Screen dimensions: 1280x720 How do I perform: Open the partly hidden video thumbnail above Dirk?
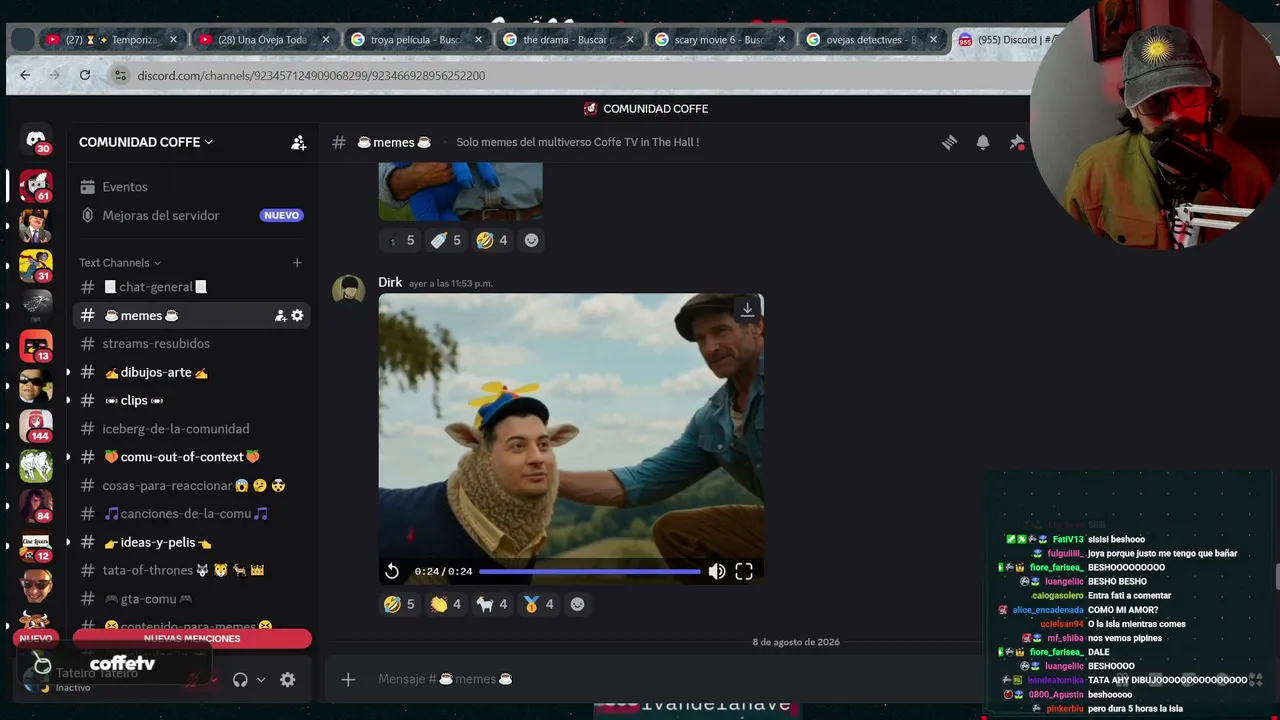(x=460, y=191)
